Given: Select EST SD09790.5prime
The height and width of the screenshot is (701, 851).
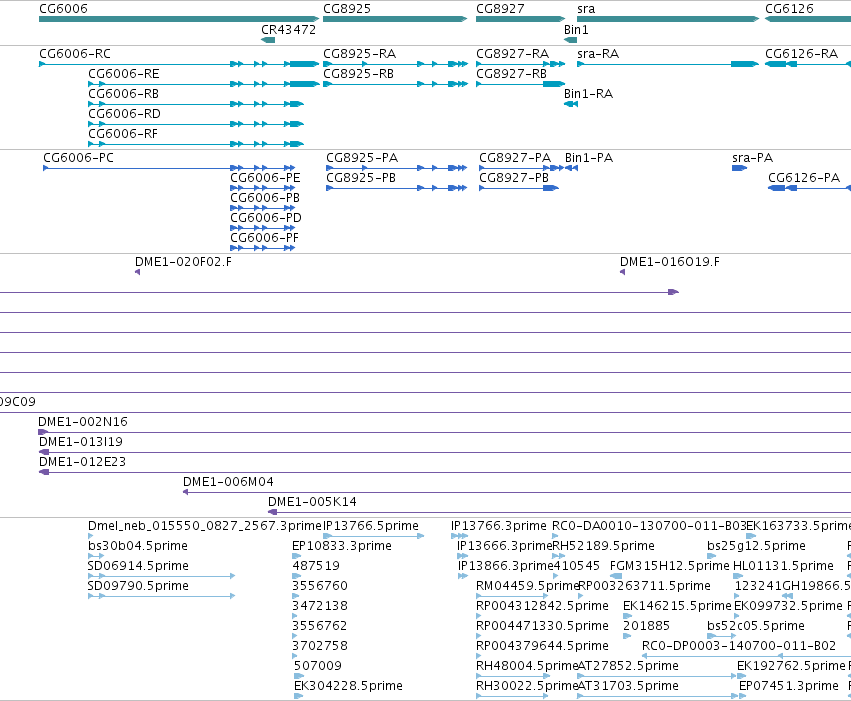Looking at the screenshot, I should point(162,596).
